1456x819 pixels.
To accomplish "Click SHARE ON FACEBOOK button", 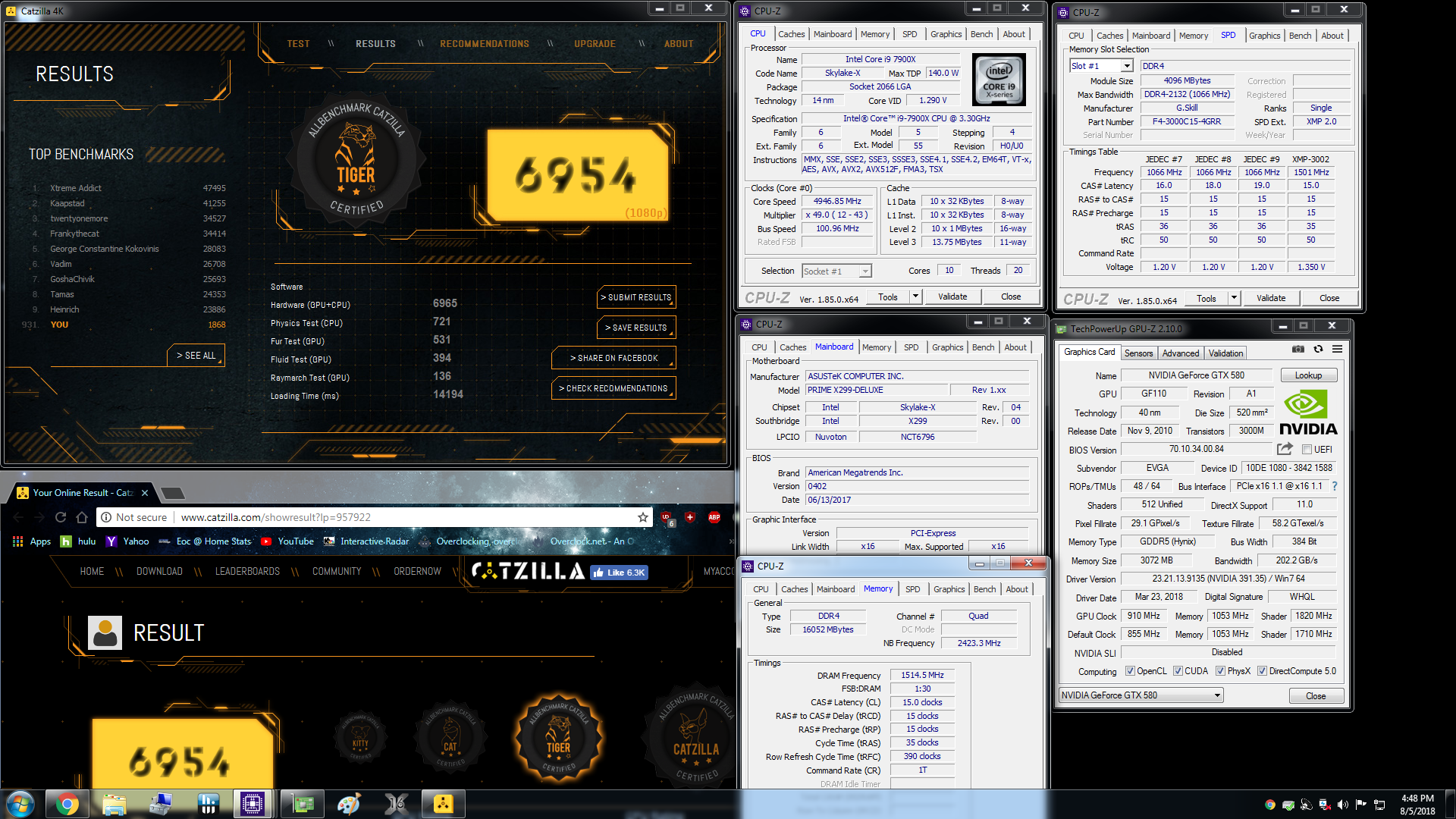I will click(x=613, y=358).
